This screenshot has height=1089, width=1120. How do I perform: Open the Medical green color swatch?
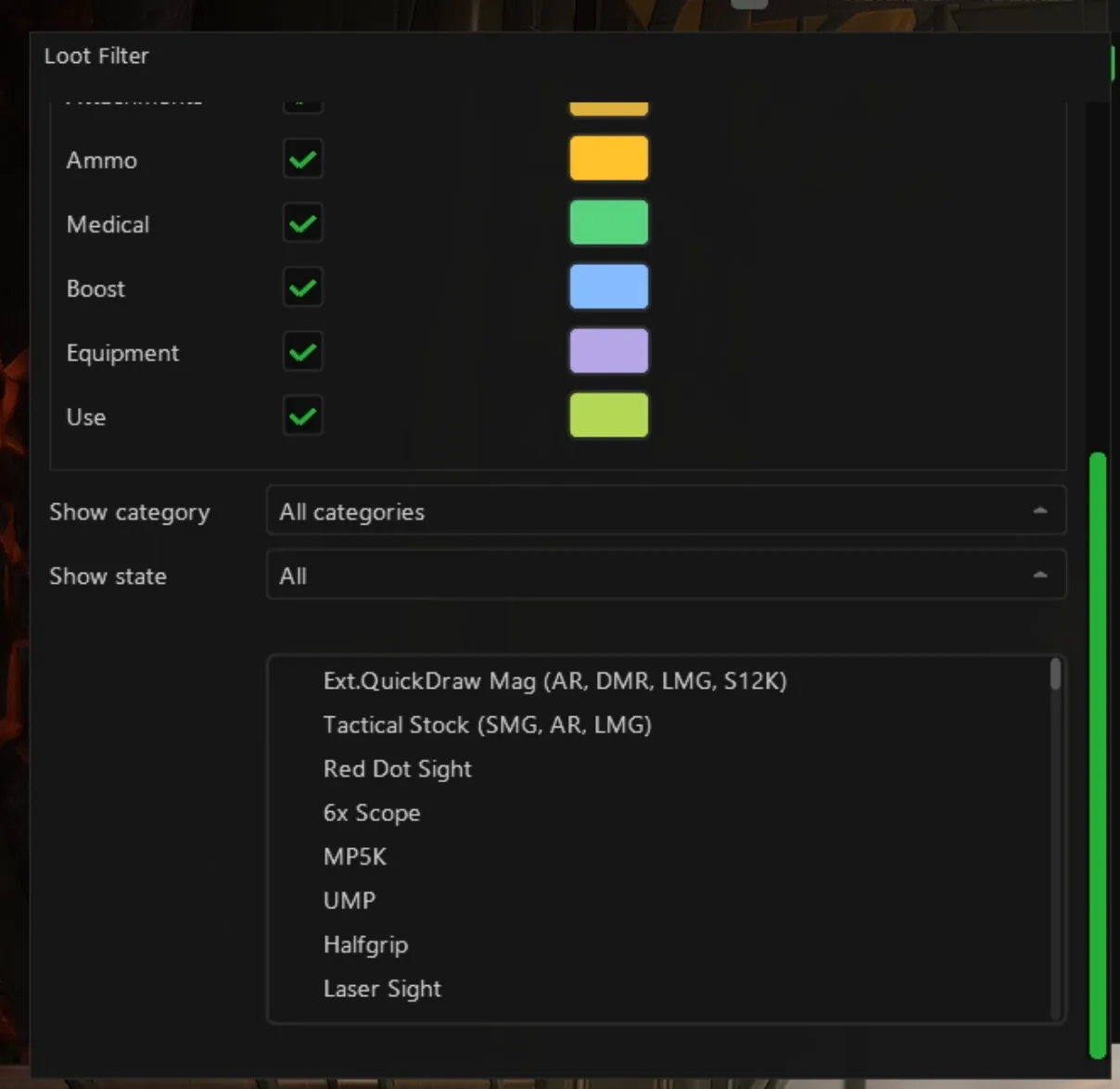coord(609,222)
